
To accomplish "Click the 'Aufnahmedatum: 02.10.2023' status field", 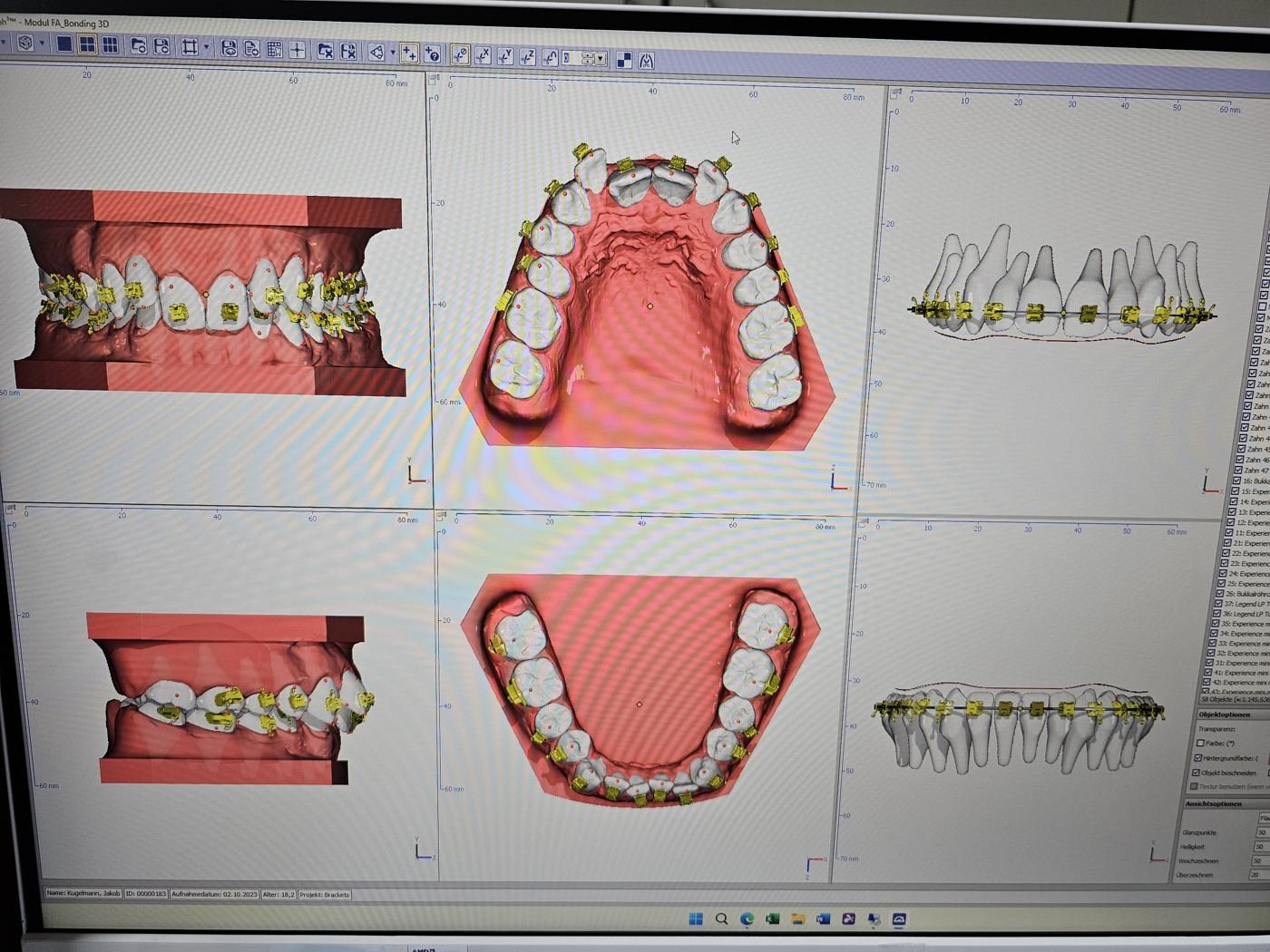I will pos(214,894).
